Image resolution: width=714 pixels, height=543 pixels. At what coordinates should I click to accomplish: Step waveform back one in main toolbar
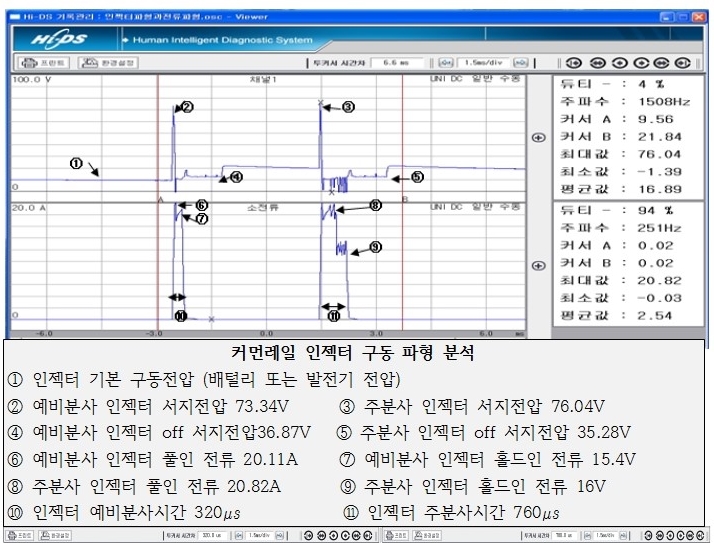pyautogui.click(x=619, y=63)
